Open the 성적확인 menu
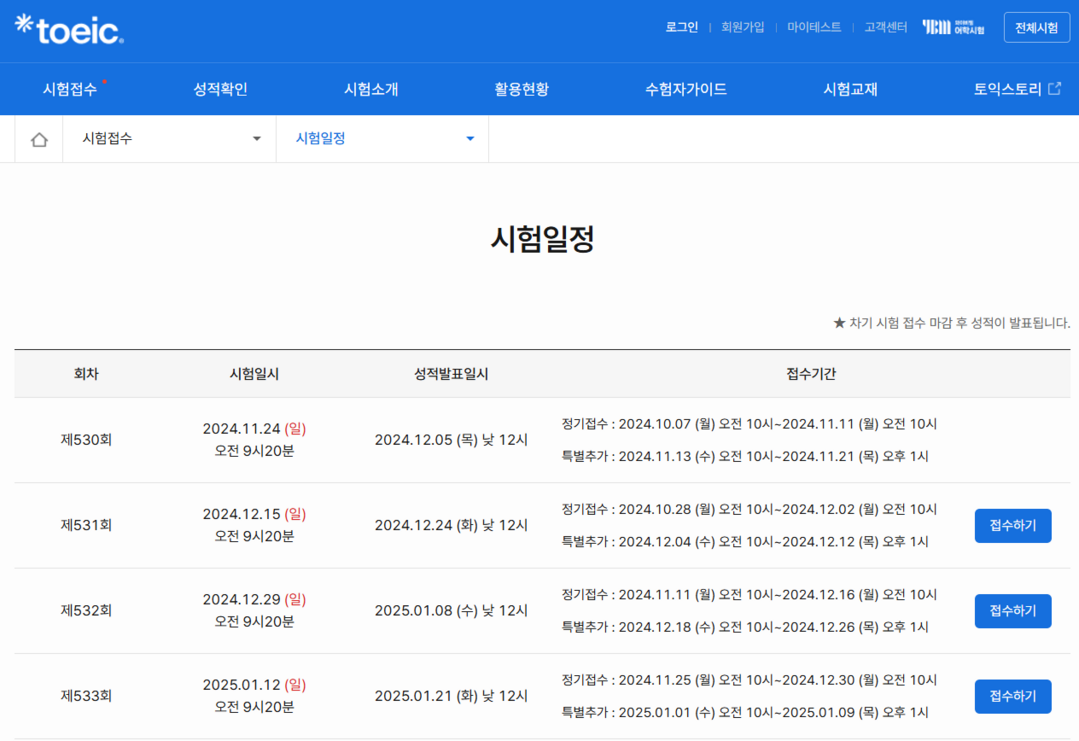Image resolution: width=1079 pixels, height=741 pixels. coord(220,89)
